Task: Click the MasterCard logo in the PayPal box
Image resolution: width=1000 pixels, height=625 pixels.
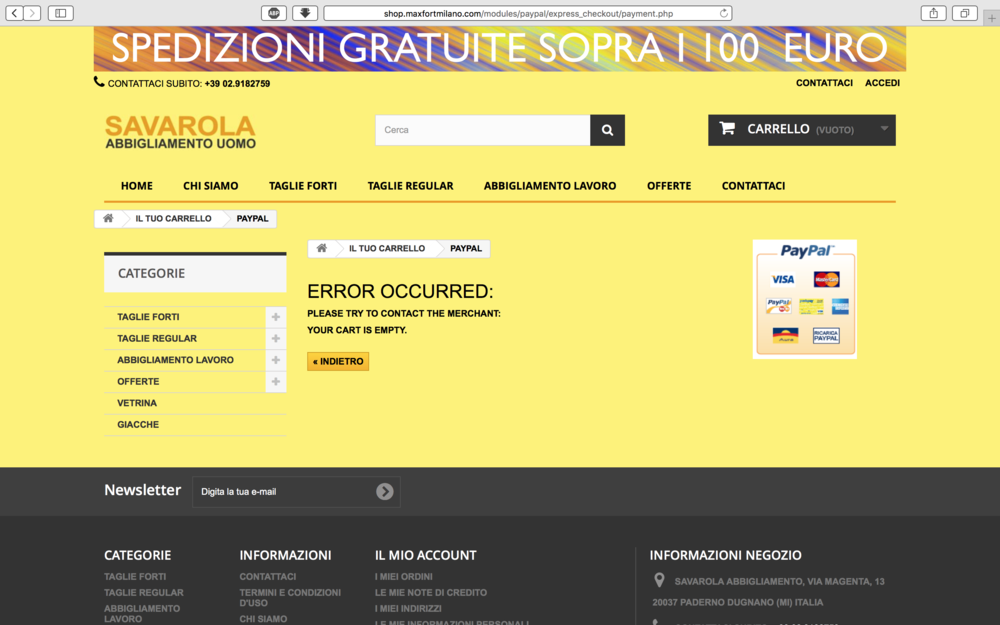Action: pos(827,279)
